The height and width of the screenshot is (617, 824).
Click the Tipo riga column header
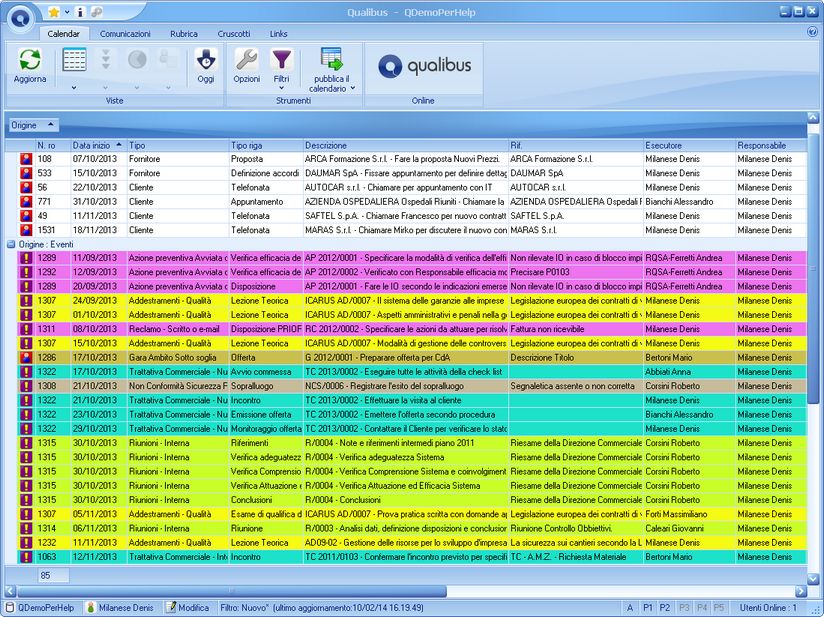[x=266, y=145]
